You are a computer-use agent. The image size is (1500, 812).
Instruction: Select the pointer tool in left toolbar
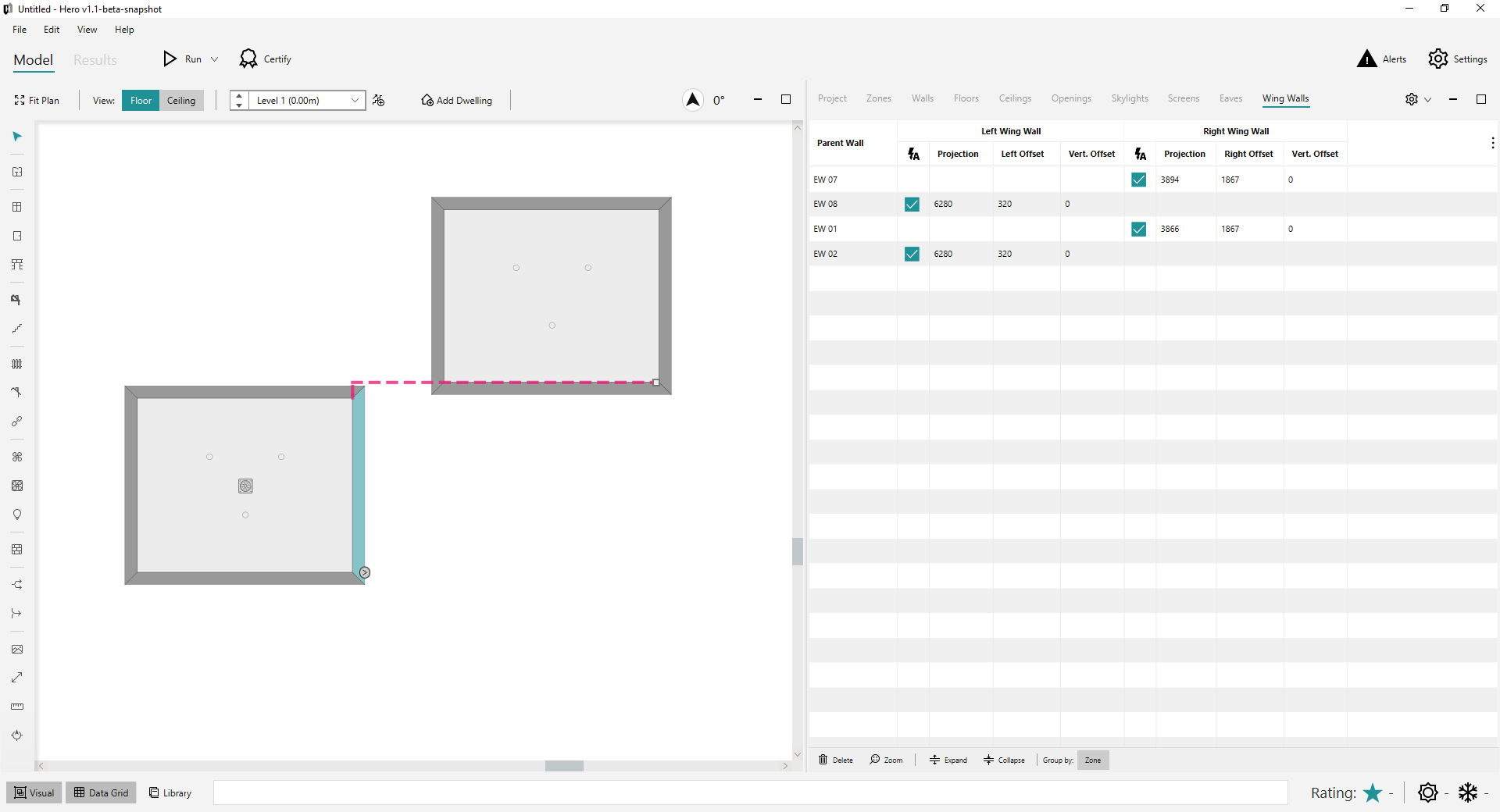tap(17, 137)
